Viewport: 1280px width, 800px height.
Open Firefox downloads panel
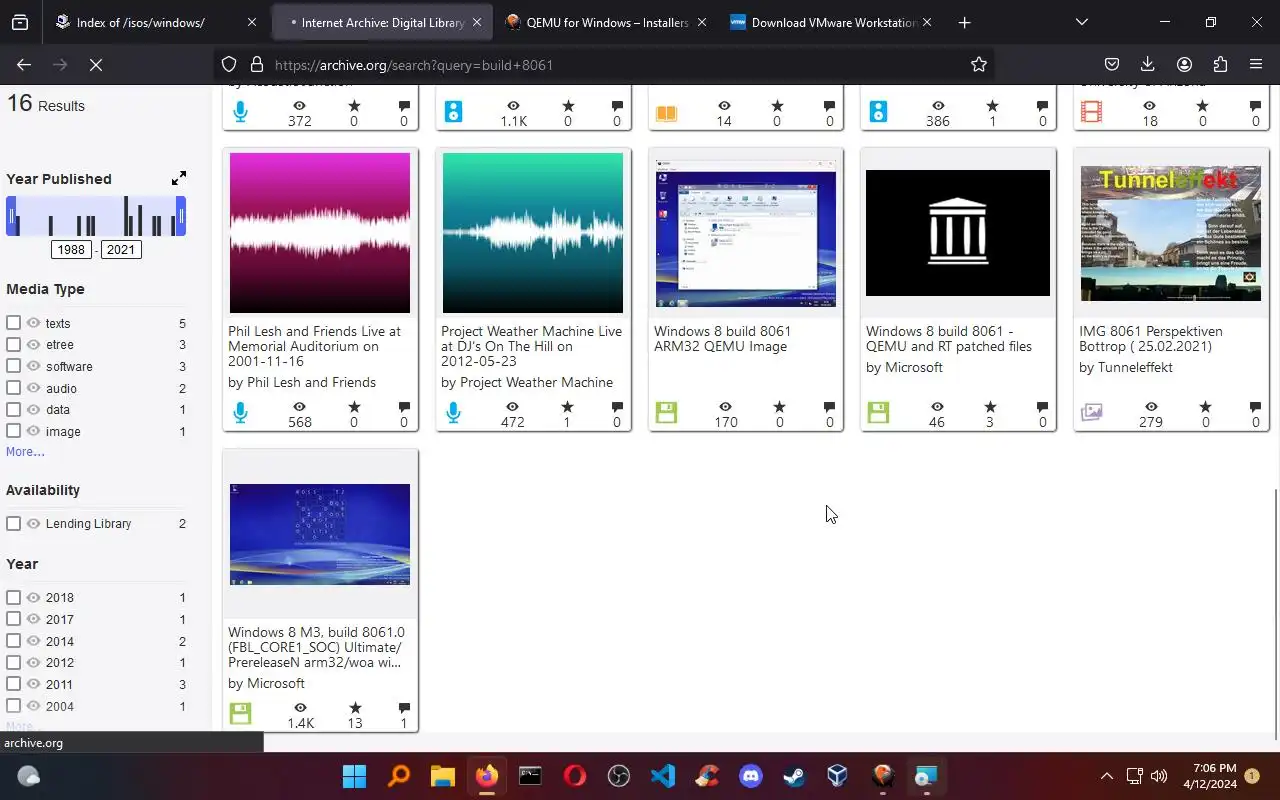tap(1148, 64)
